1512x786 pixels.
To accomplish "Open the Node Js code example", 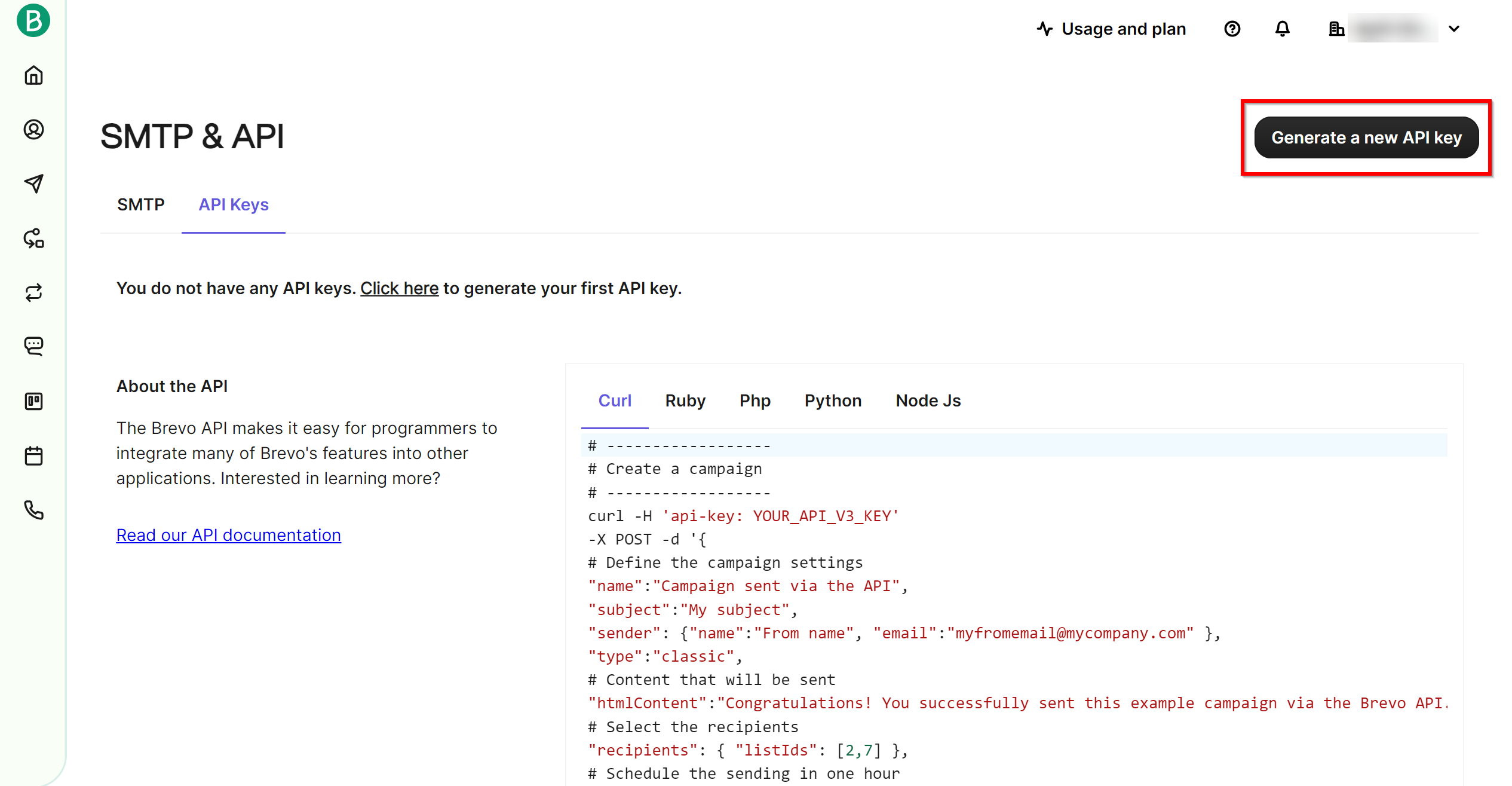I will click(927, 400).
